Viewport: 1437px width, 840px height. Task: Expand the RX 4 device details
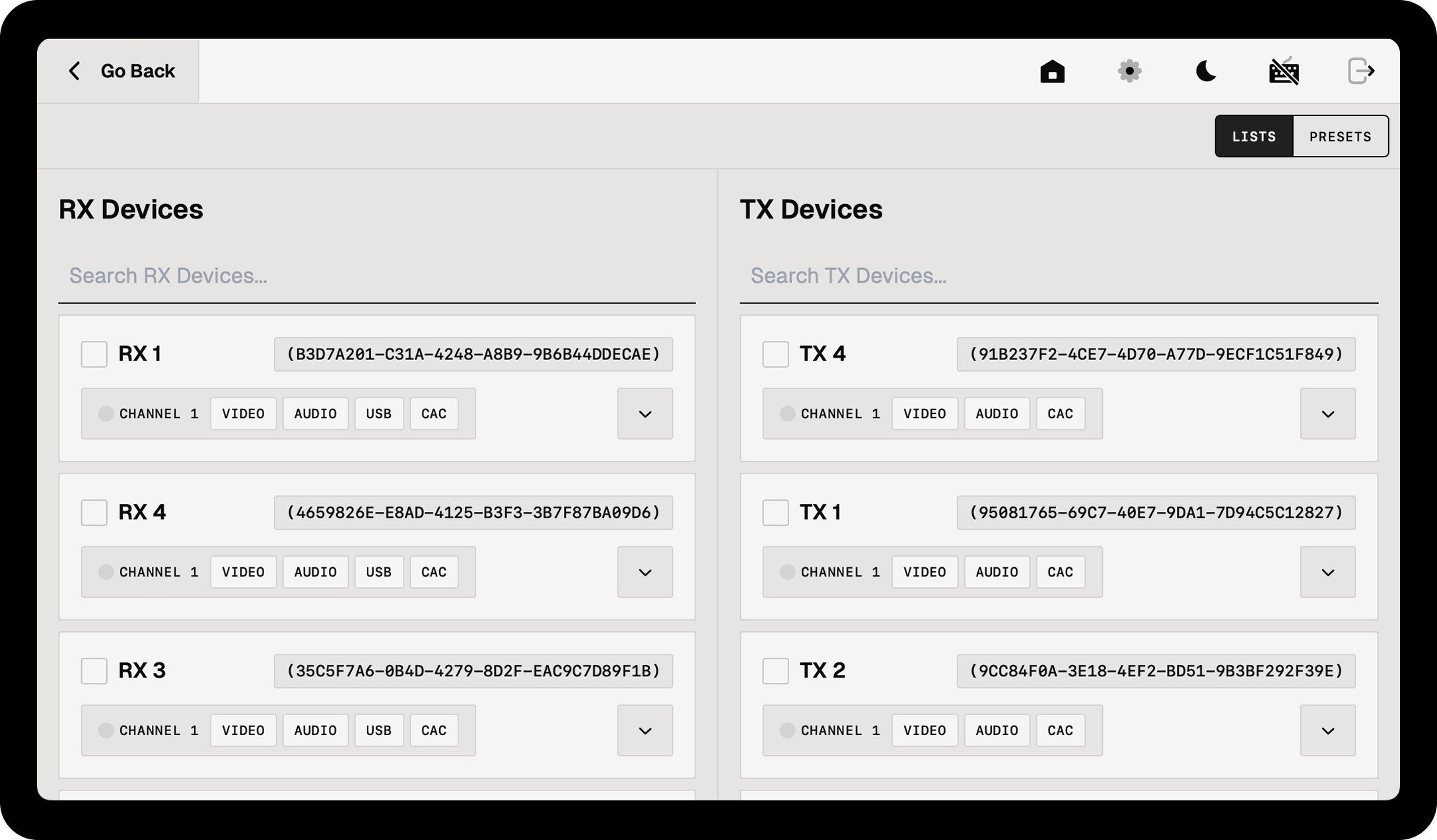point(645,572)
